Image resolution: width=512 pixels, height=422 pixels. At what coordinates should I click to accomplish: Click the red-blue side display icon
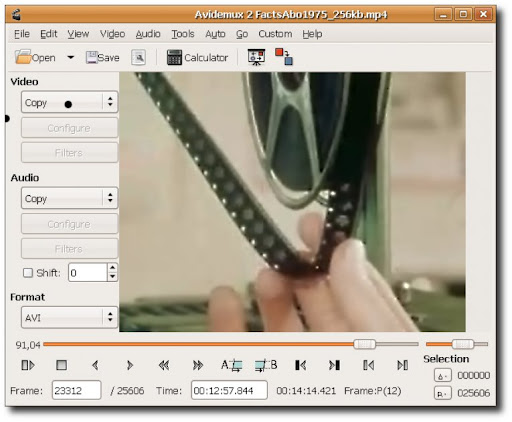[284, 57]
